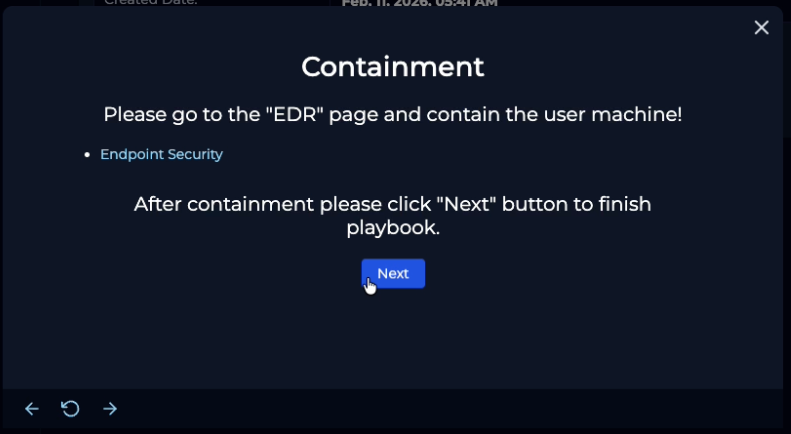Click the "After containment" phrase
791x434 pixels.
tap(223, 204)
